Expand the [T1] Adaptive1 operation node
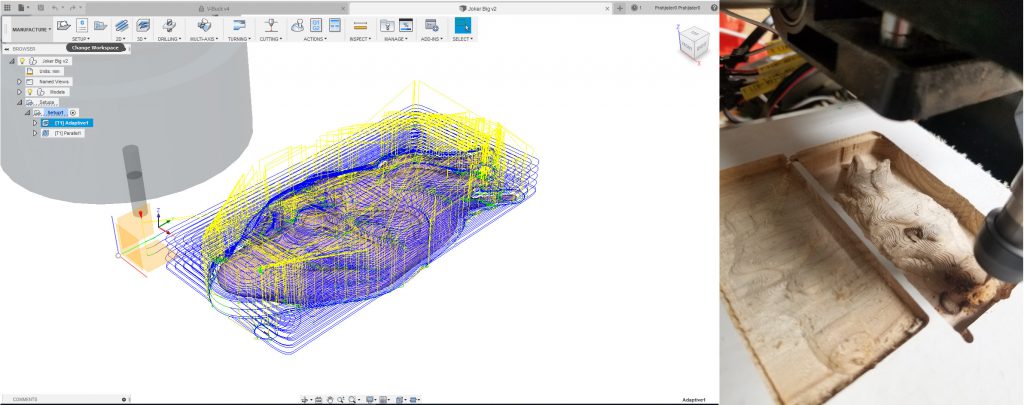Screen dimensions: 1024x405 pyautogui.click(x=35, y=123)
